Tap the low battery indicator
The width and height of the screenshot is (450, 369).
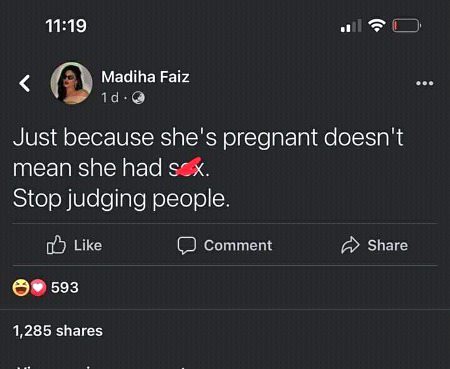pos(406,26)
